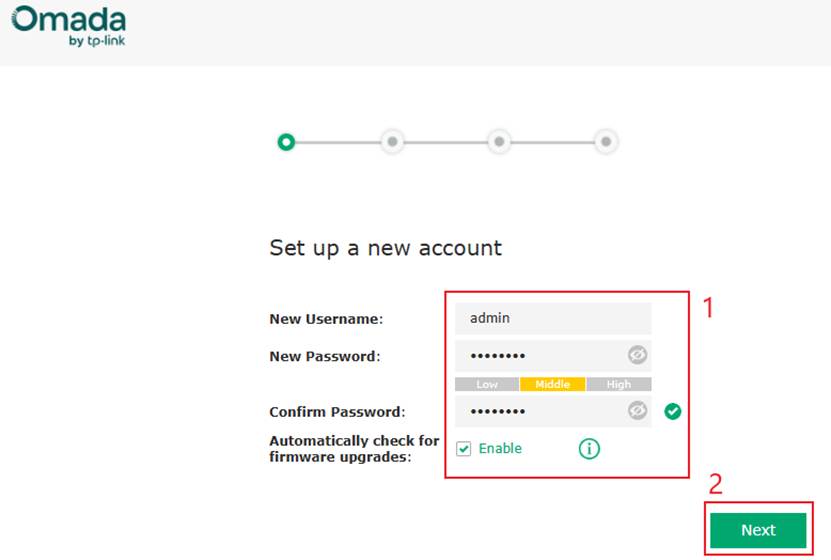Click the Omada by tp-link logo
The width and height of the screenshot is (831, 560).
tap(70, 27)
